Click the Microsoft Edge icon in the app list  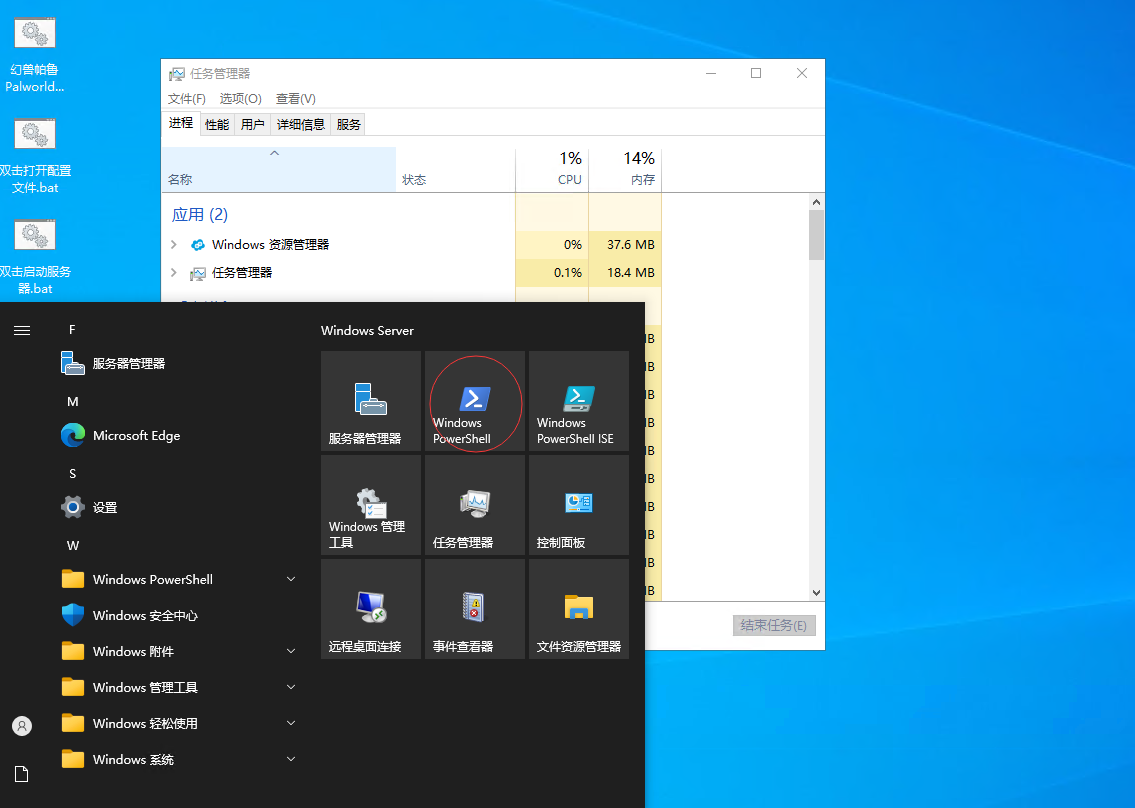[72, 435]
